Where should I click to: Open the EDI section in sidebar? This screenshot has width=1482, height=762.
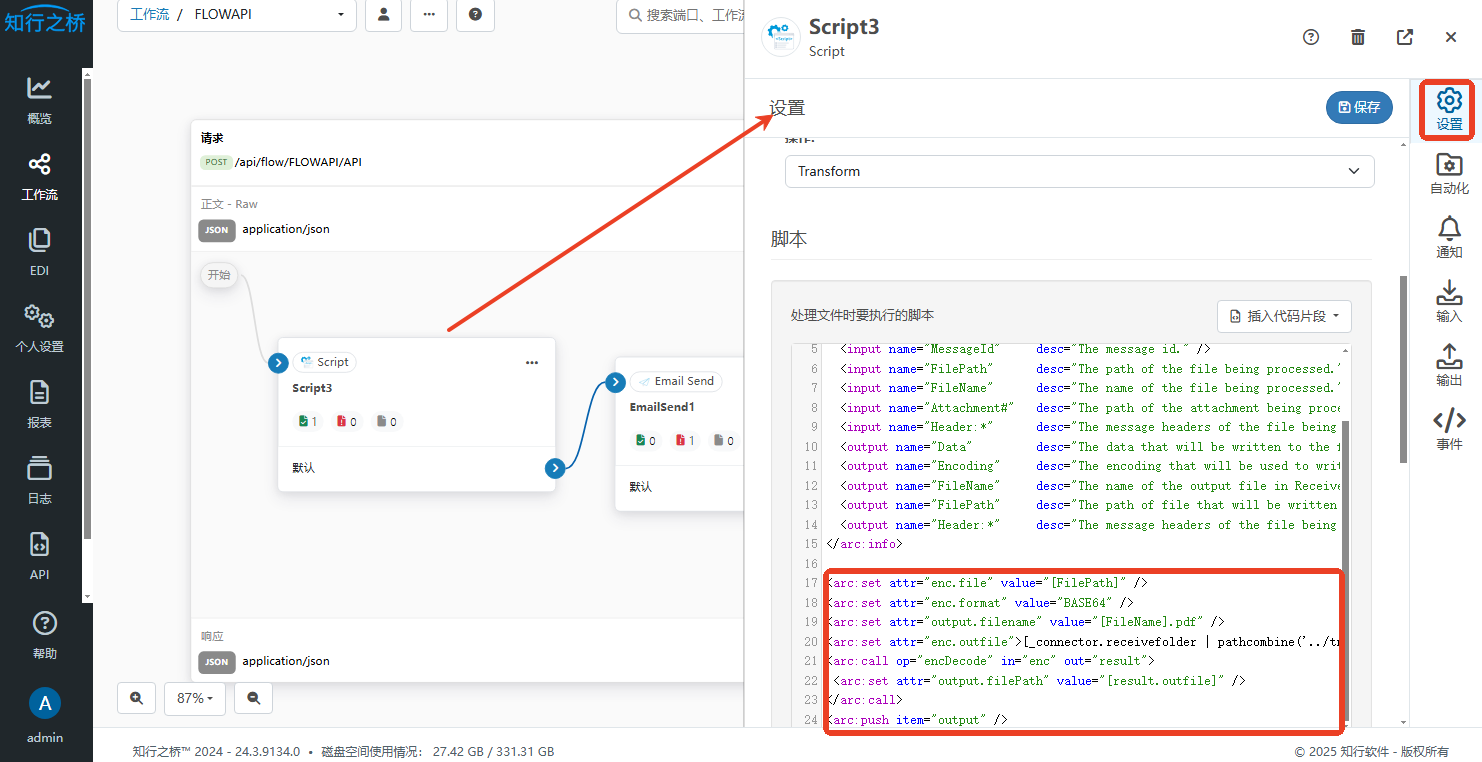pos(40,252)
